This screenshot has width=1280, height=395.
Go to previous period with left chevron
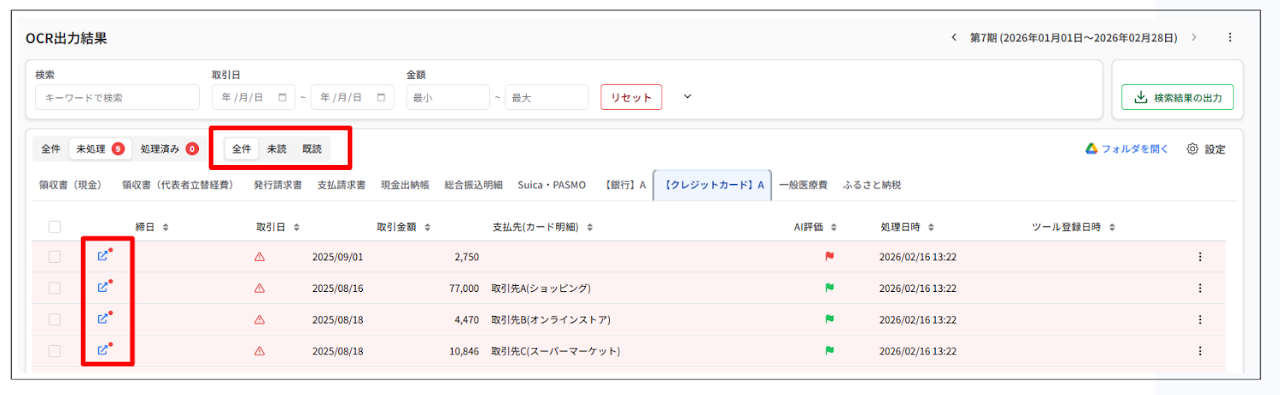[x=954, y=38]
